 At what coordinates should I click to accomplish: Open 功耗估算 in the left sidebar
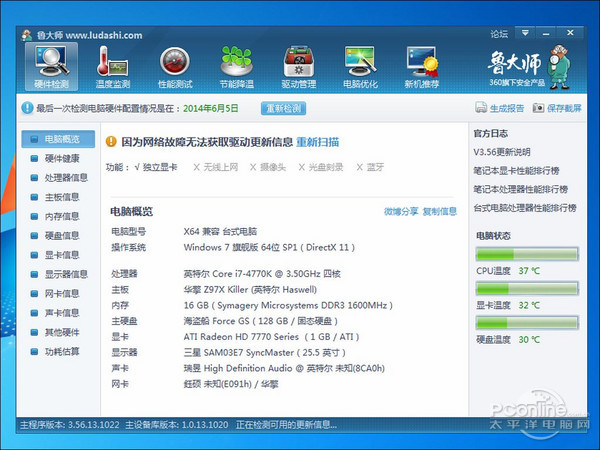click(x=61, y=350)
